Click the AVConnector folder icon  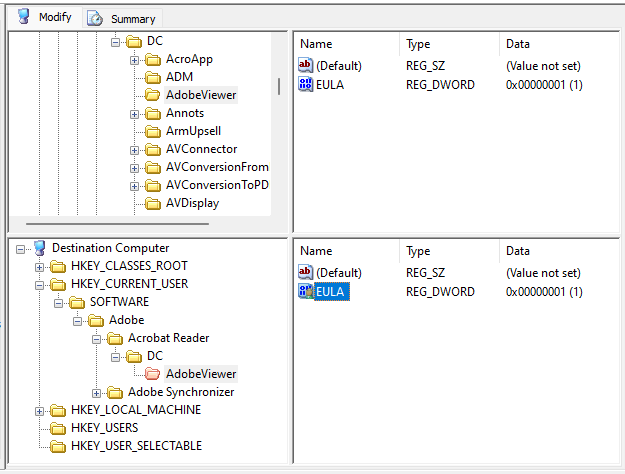point(153,149)
